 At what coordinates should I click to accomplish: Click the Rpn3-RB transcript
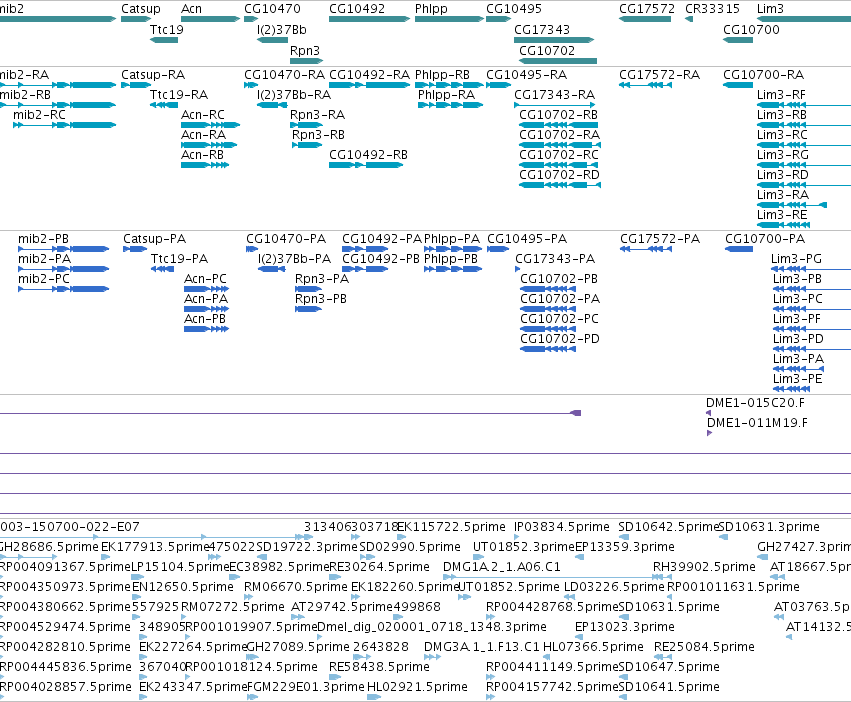point(307,145)
